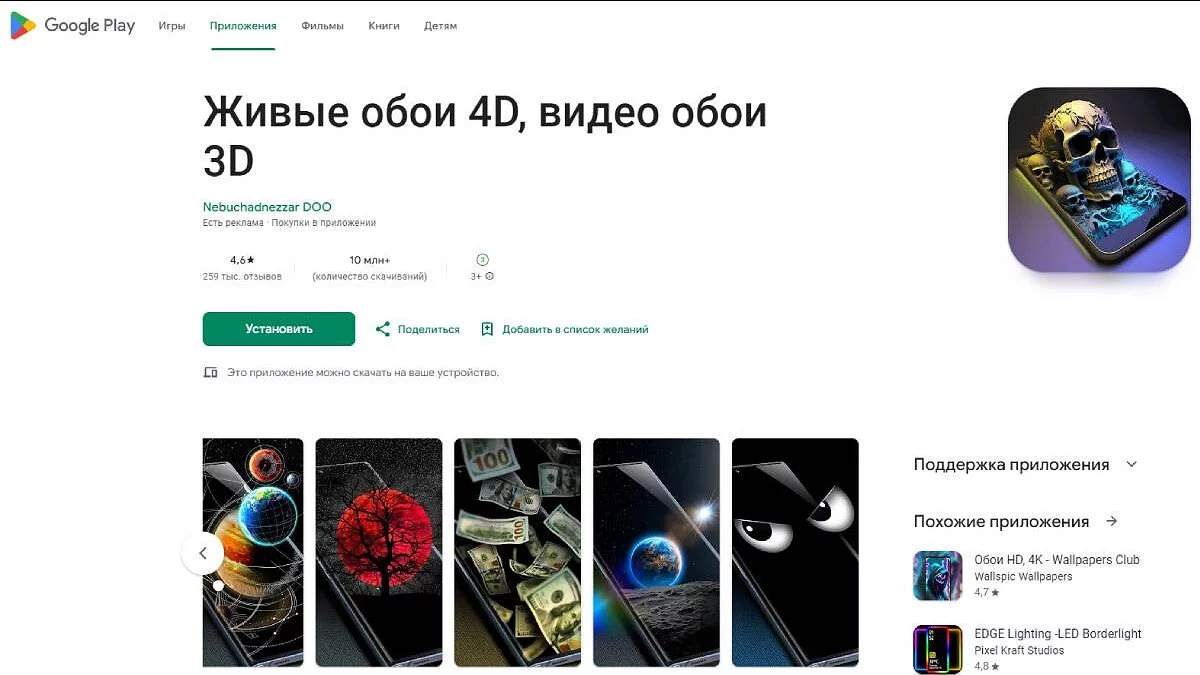Click the green Установить button
This screenshot has height=675, width=1200.
pyautogui.click(x=279, y=329)
